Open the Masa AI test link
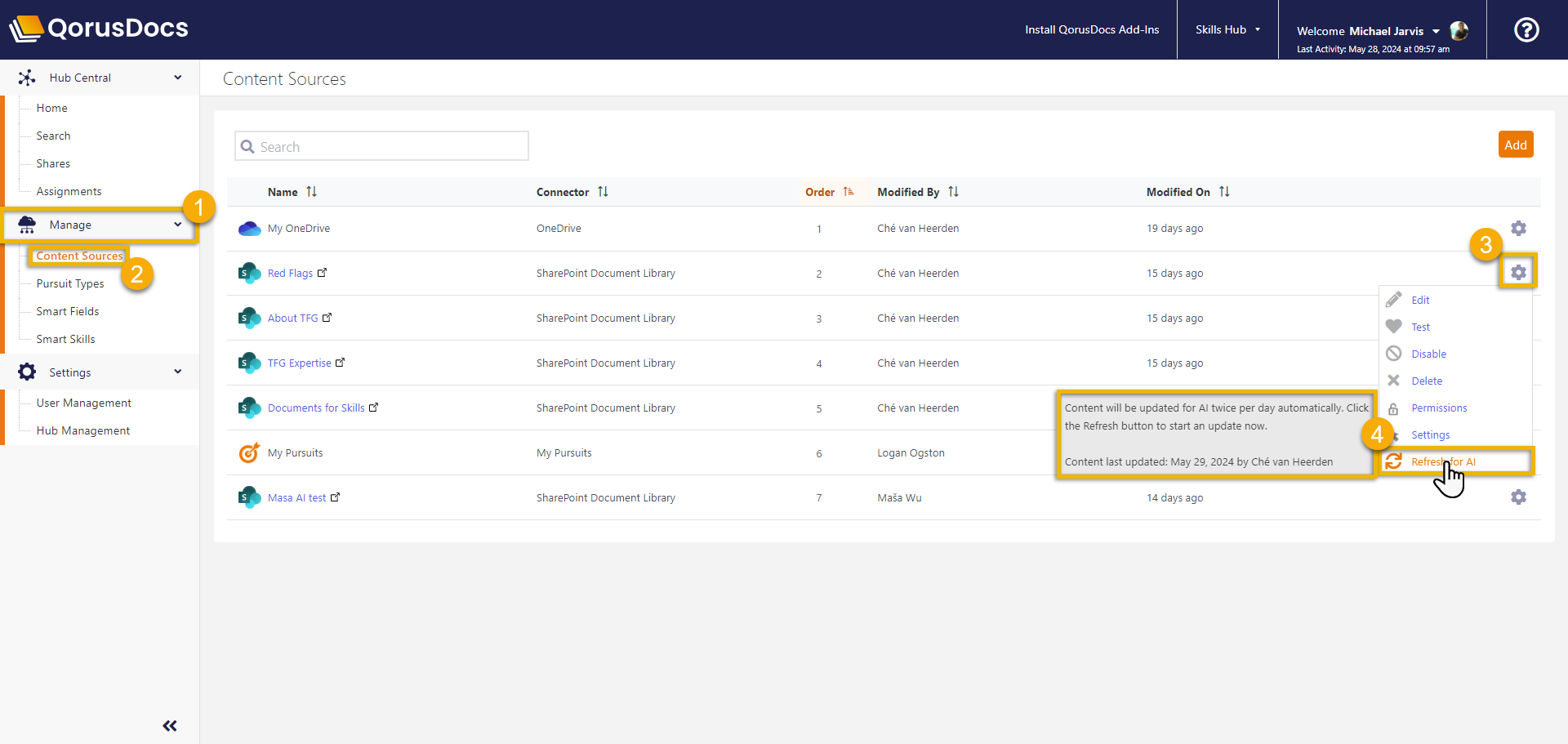Image resolution: width=1568 pixels, height=744 pixels. point(296,497)
